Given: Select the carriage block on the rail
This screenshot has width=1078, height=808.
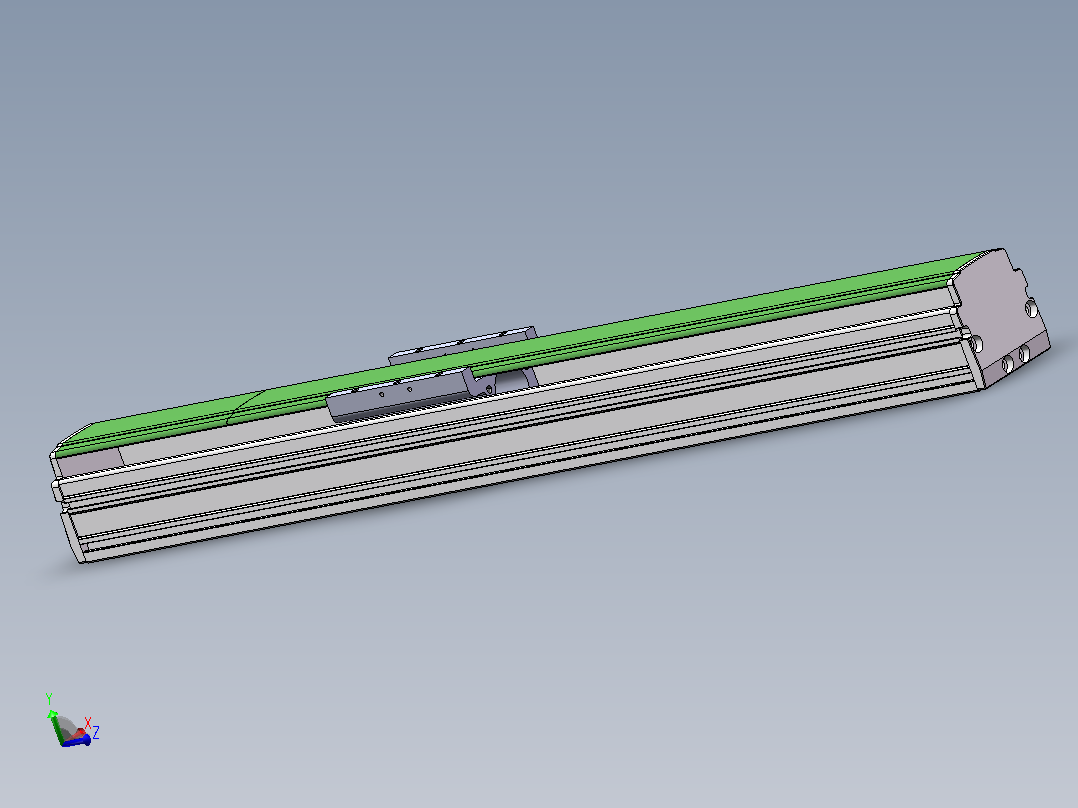Looking at the screenshot, I should pyautogui.click(x=411, y=394).
